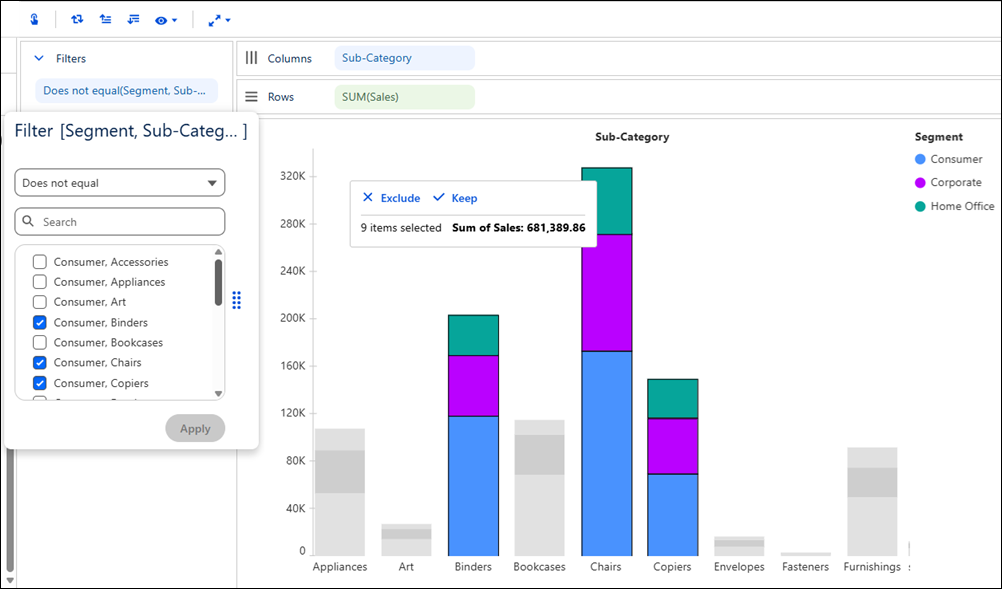Click the Home Office teal legend swatch
The width and height of the screenshot is (1002, 589).
(x=920, y=206)
